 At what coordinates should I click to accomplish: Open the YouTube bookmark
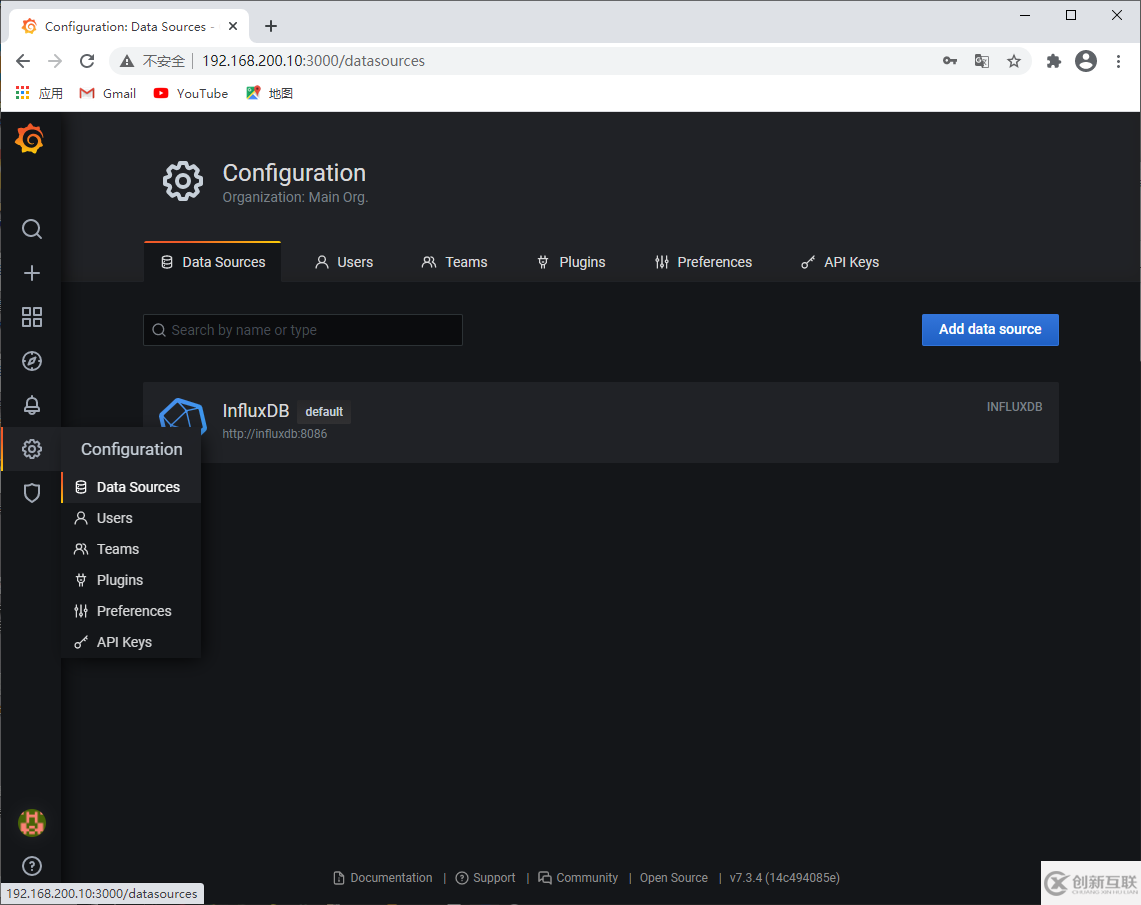pyautogui.click(x=191, y=93)
